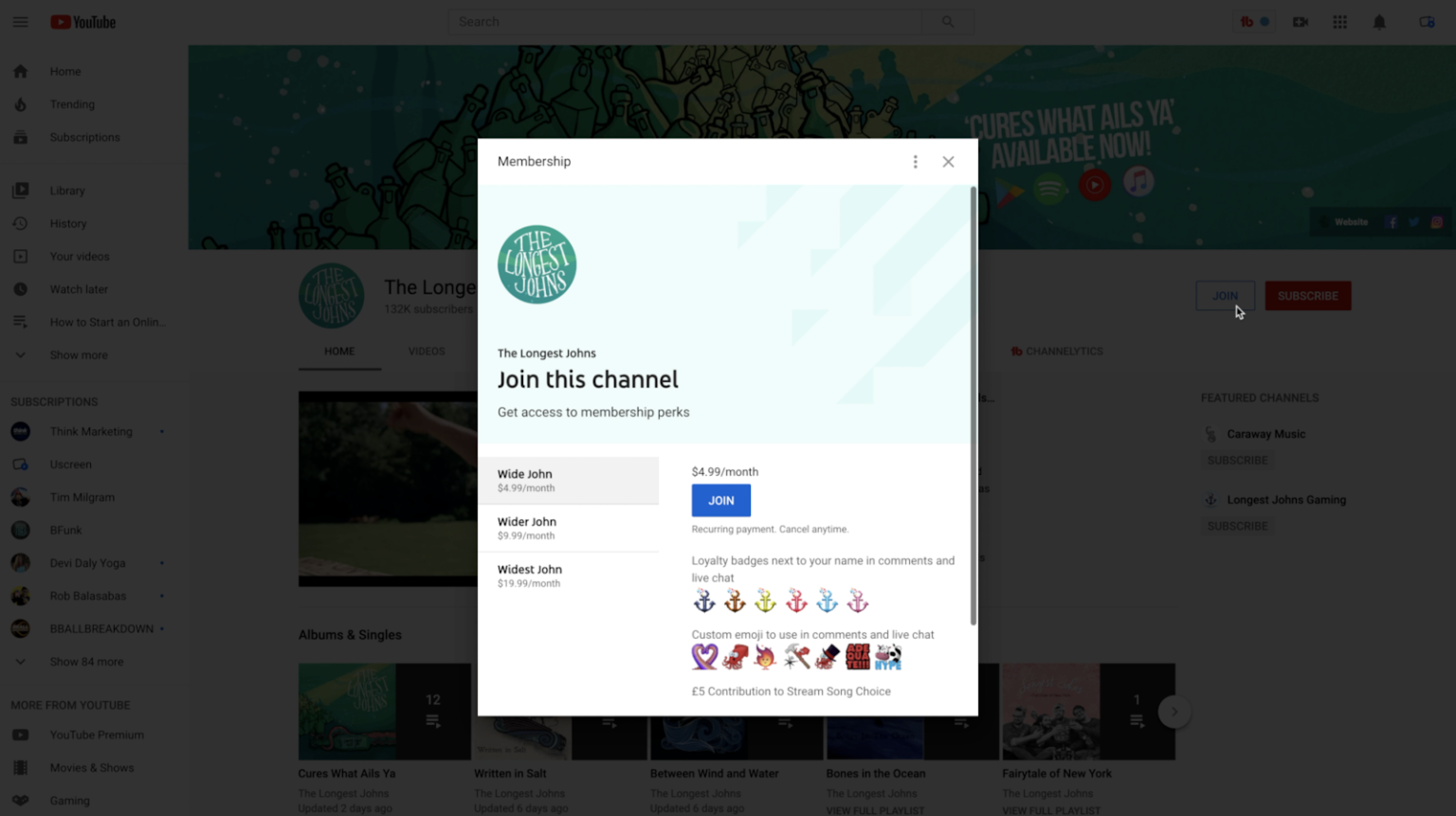Image resolution: width=1456 pixels, height=816 pixels.
Task: Click the membership dialog scrollbar
Action: [973, 408]
